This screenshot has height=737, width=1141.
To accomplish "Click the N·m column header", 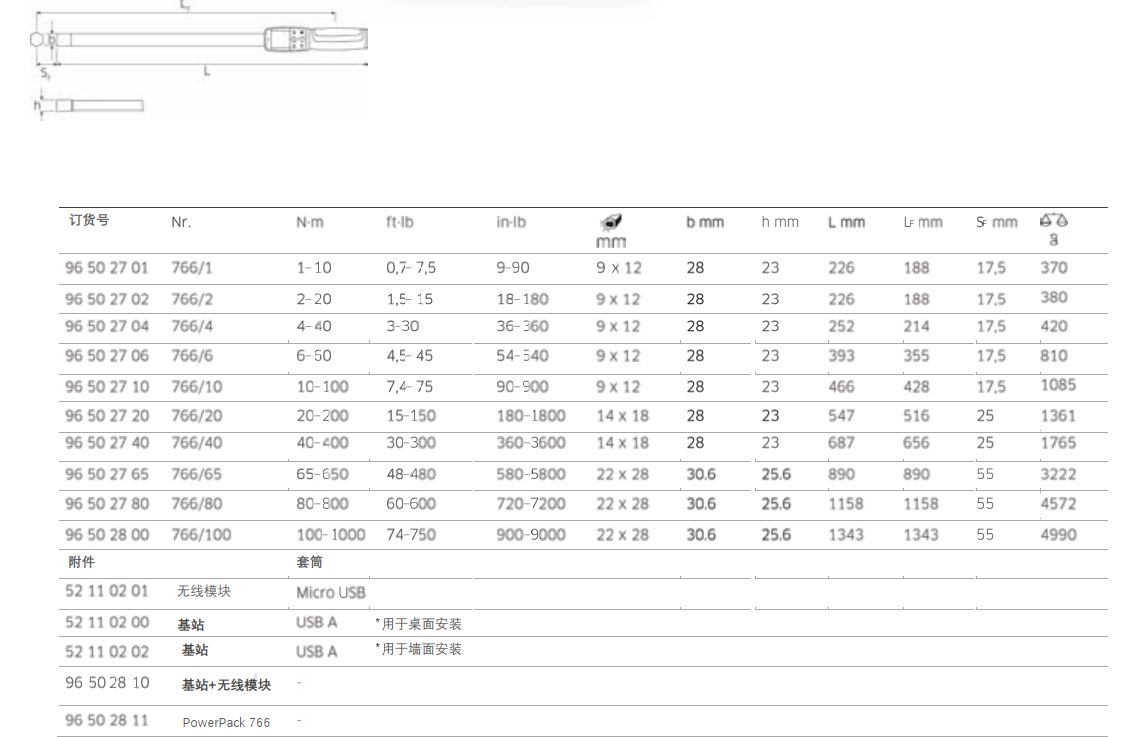I will click(x=310, y=222).
